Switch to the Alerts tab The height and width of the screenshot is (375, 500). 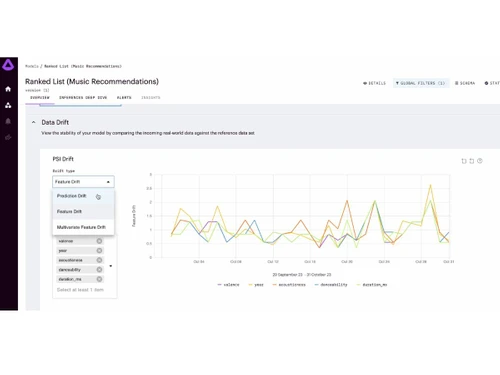pos(124,98)
